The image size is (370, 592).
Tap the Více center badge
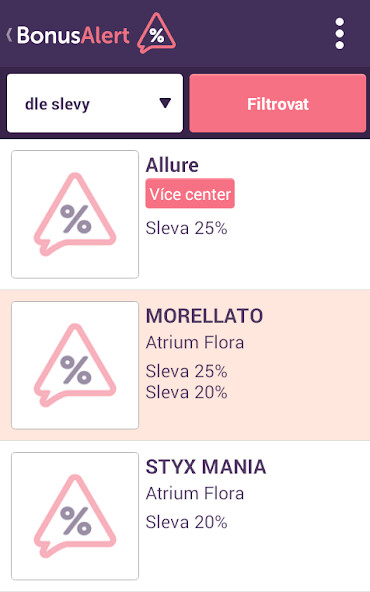190,194
